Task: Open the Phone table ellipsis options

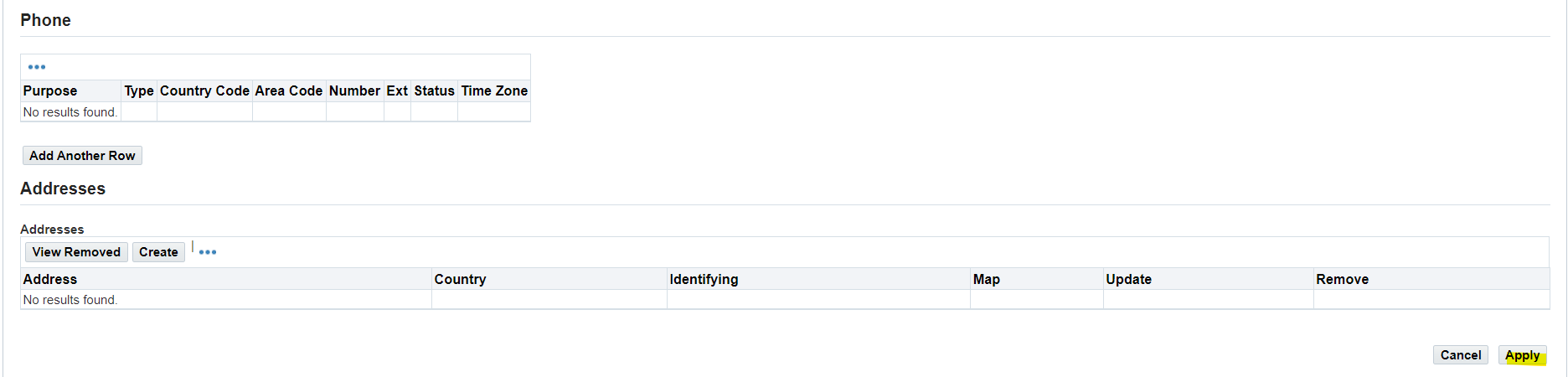Action: 37,67
